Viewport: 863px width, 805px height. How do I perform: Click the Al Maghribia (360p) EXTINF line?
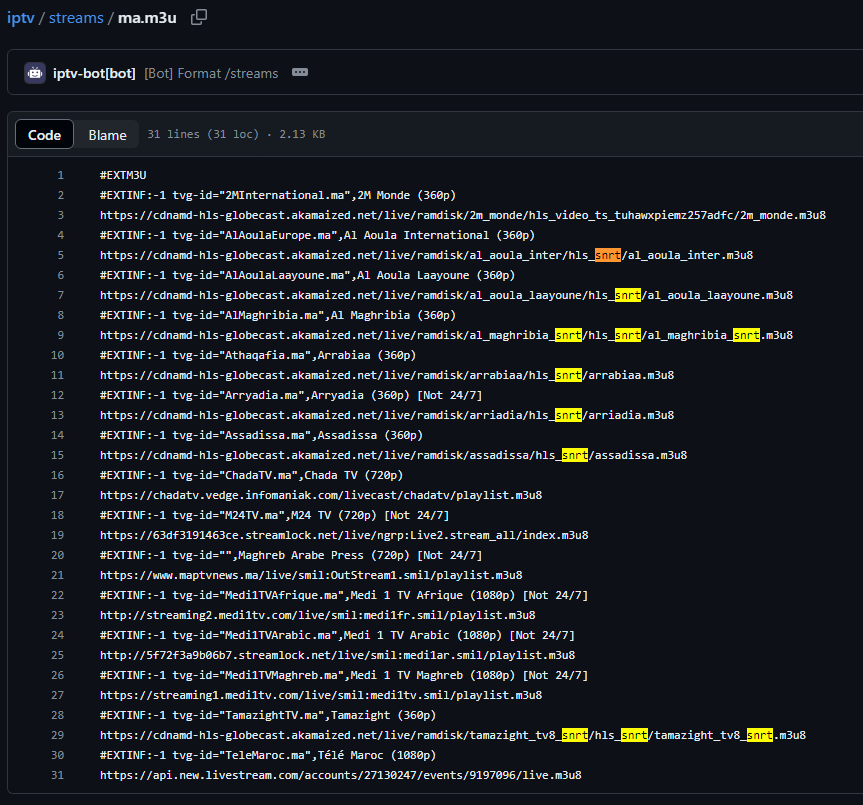coord(278,315)
